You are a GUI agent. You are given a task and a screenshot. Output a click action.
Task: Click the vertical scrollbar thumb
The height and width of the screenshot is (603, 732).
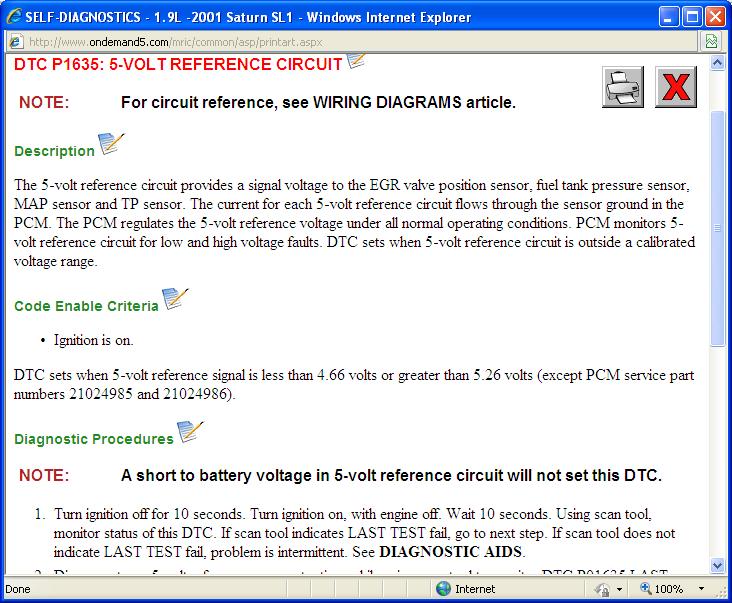[x=717, y=228]
